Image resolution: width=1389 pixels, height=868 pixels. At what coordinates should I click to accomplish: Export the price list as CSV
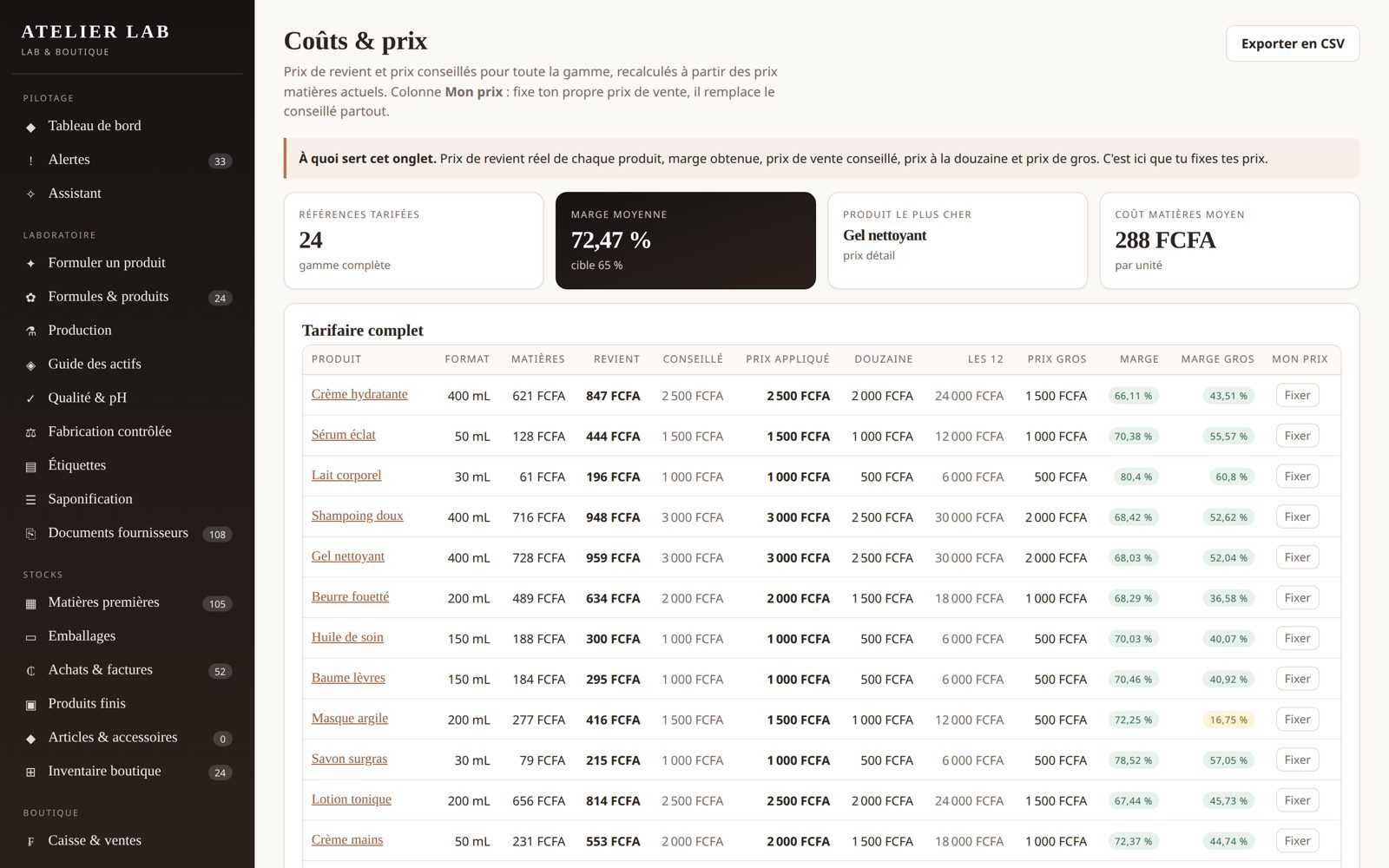(x=1292, y=43)
